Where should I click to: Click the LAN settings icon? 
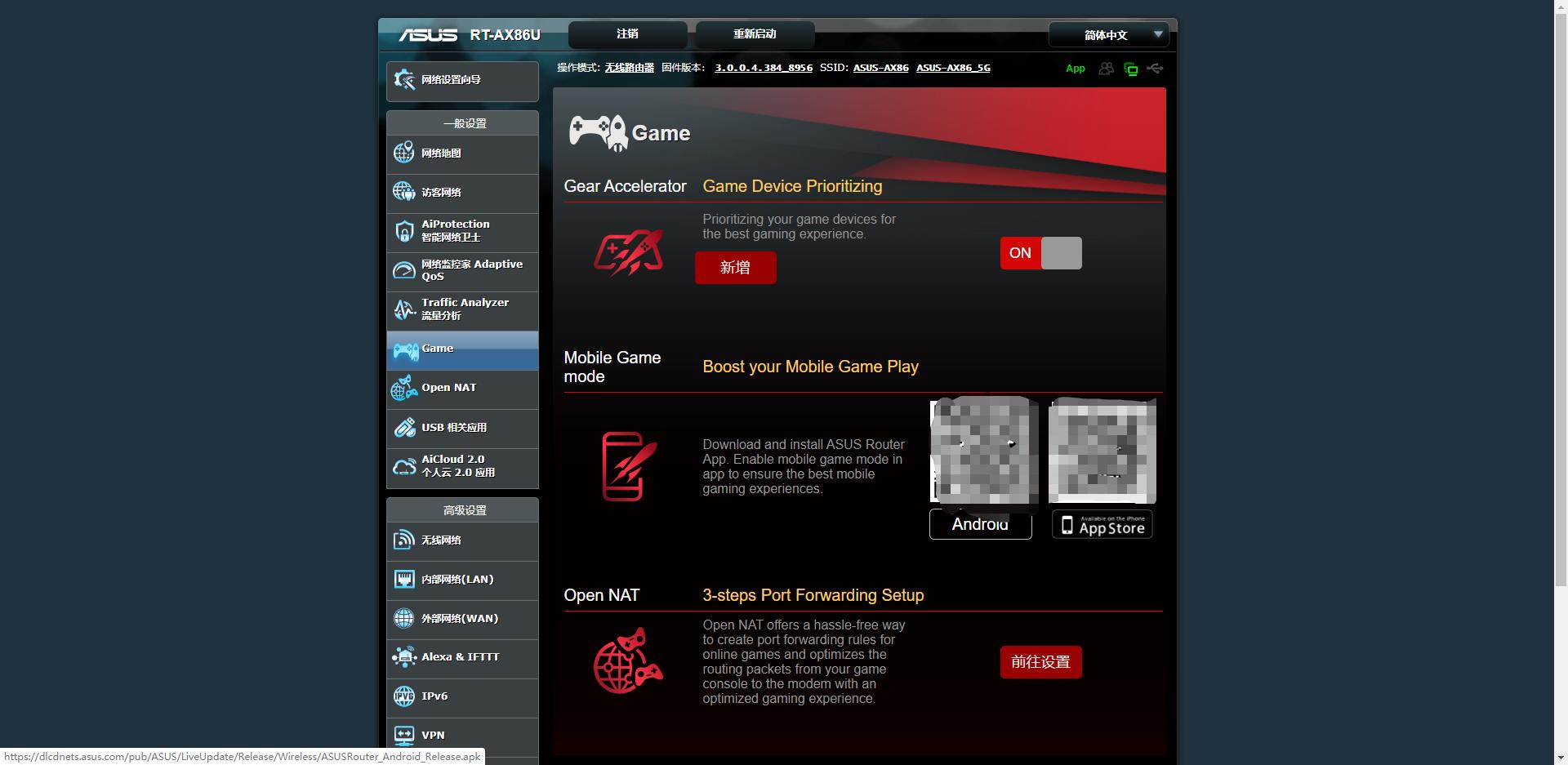pyautogui.click(x=404, y=579)
